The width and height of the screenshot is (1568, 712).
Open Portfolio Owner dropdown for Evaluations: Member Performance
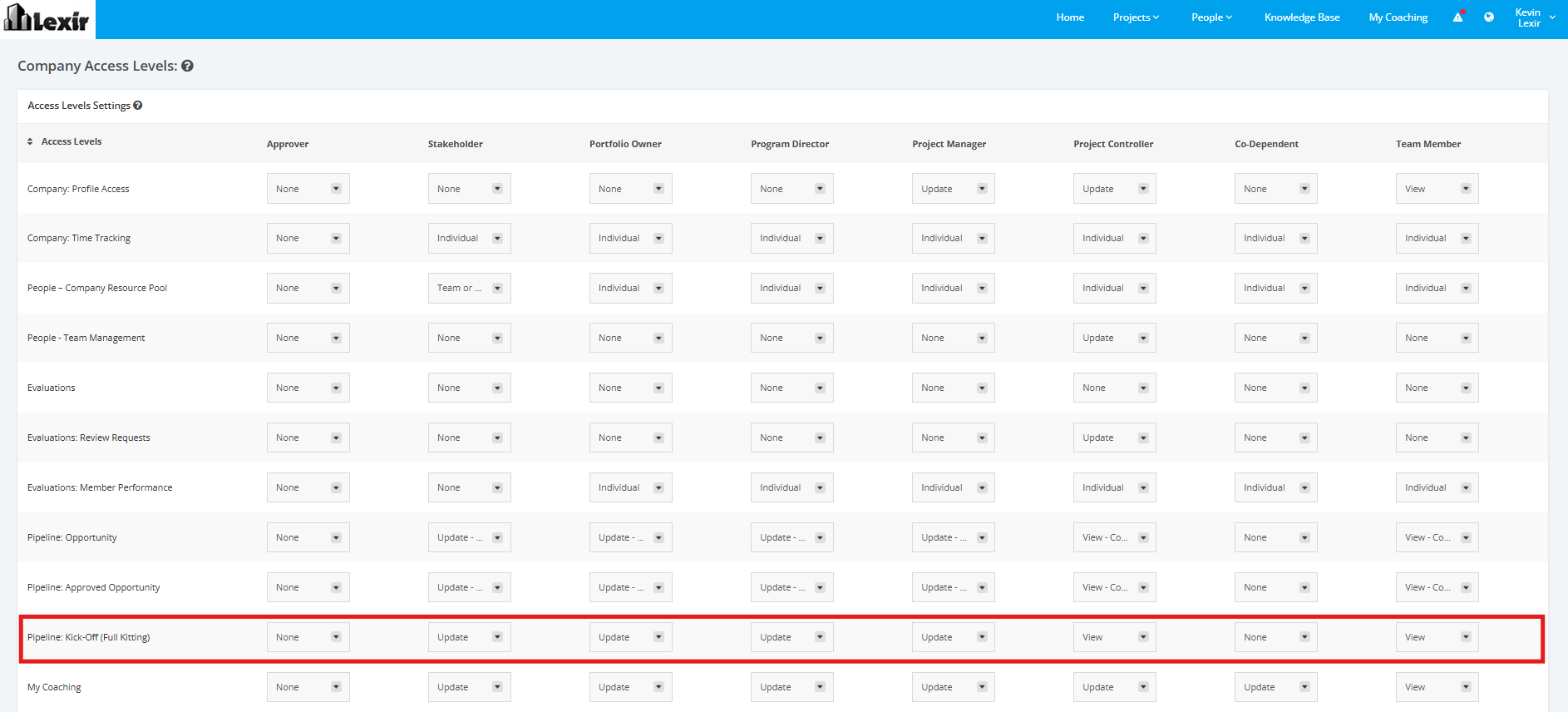point(631,487)
